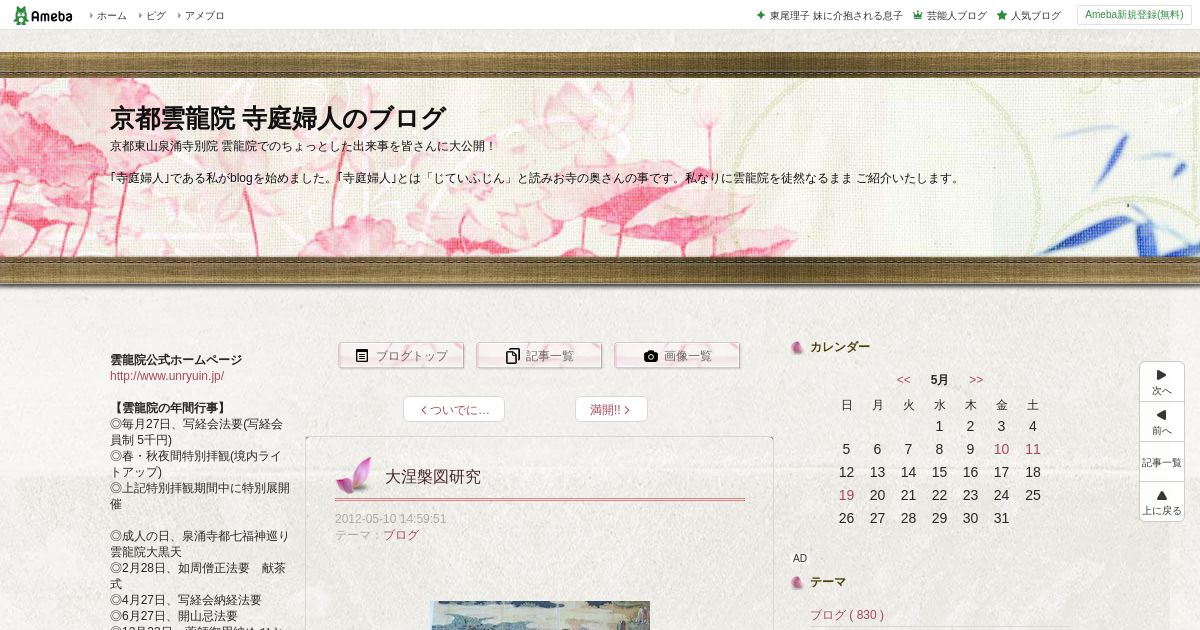The image size is (1200, 630).
Task: Open calendar date 19
Action: pyautogui.click(x=846, y=495)
